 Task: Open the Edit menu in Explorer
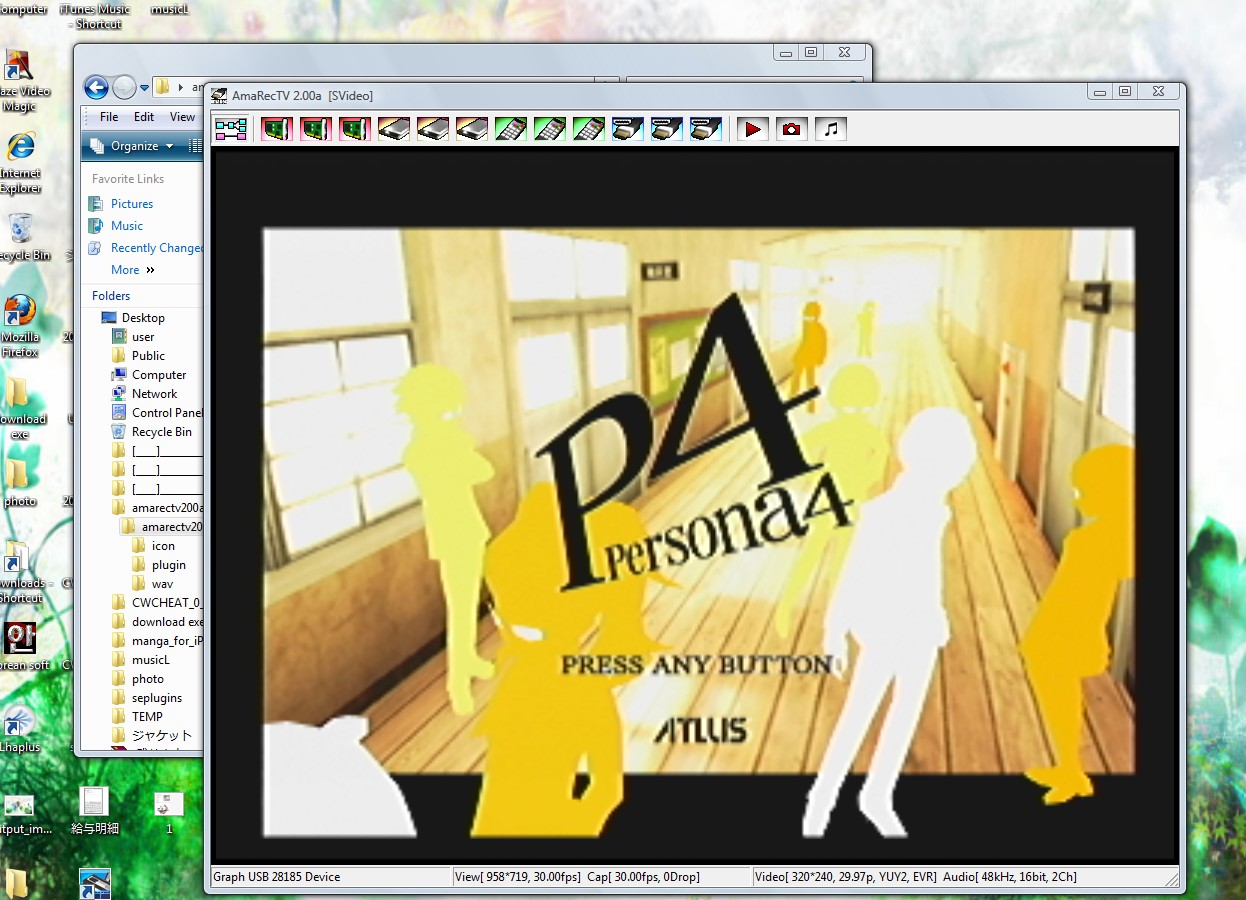144,117
